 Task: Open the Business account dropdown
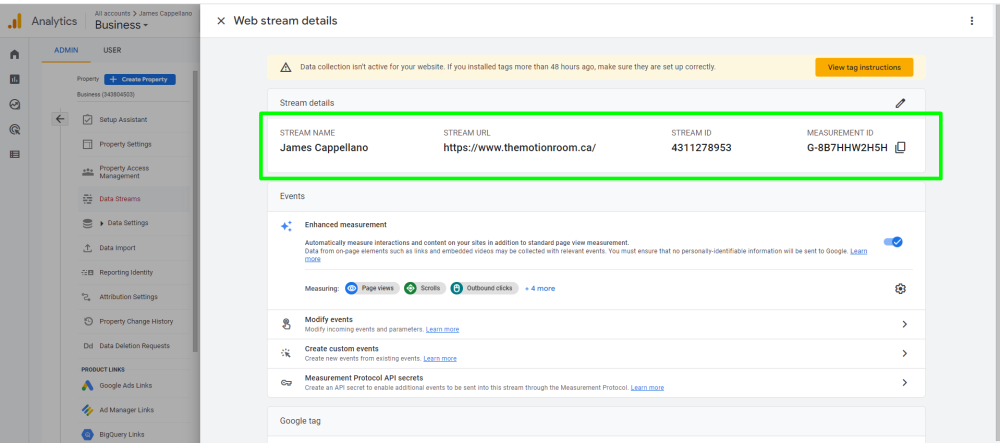click(x=121, y=26)
